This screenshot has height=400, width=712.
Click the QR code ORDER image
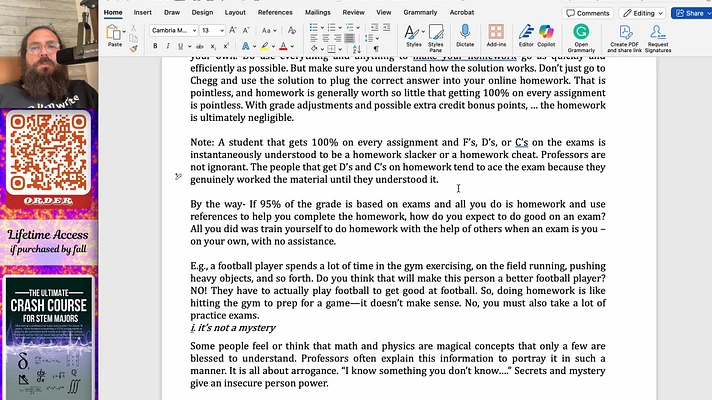(x=48, y=159)
